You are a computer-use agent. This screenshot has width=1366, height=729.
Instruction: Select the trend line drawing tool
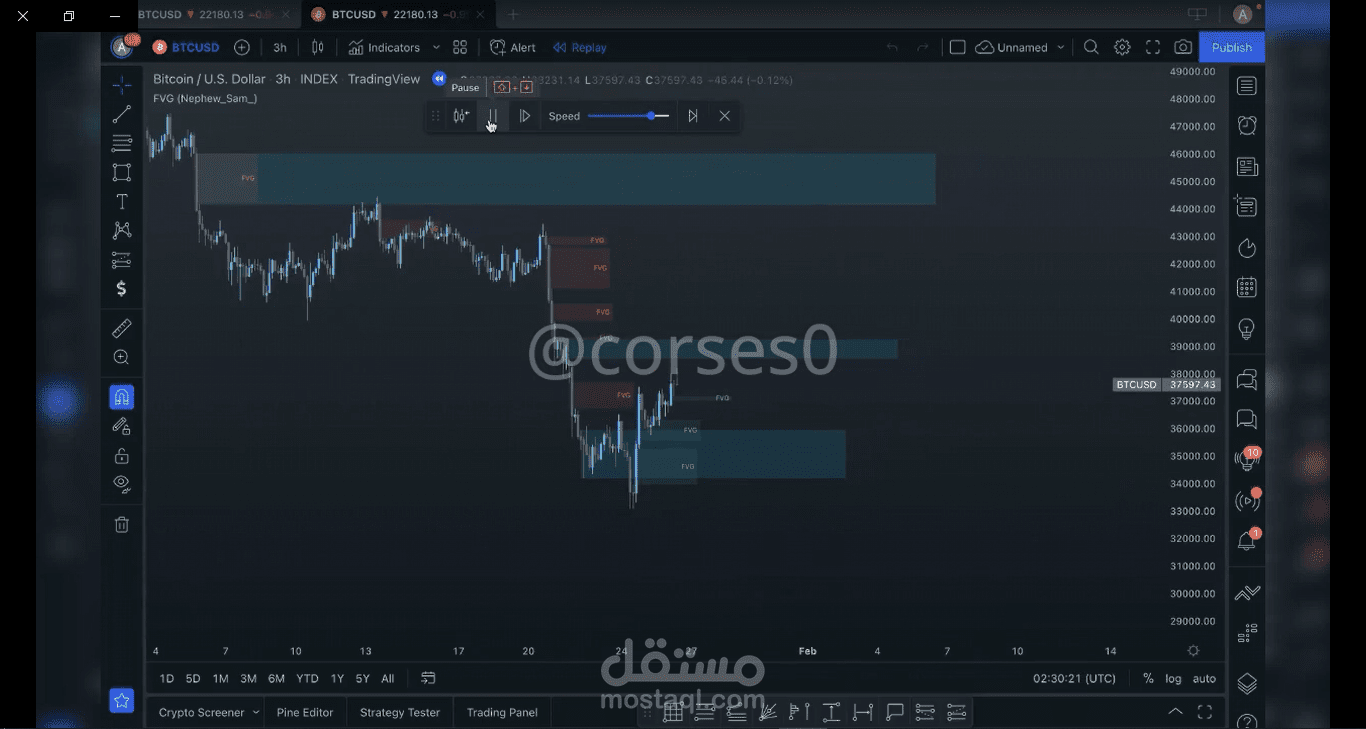[121, 114]
